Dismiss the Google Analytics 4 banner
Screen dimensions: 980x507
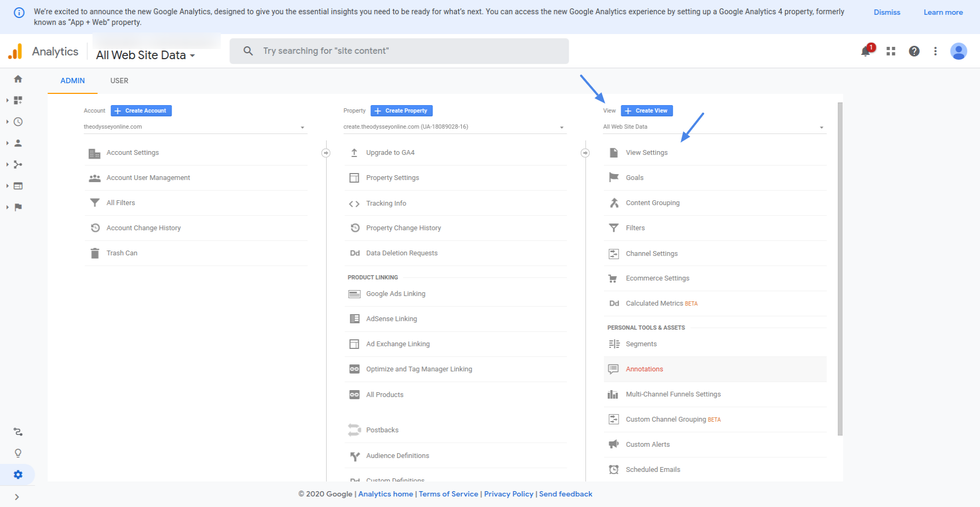pos(887,13)
